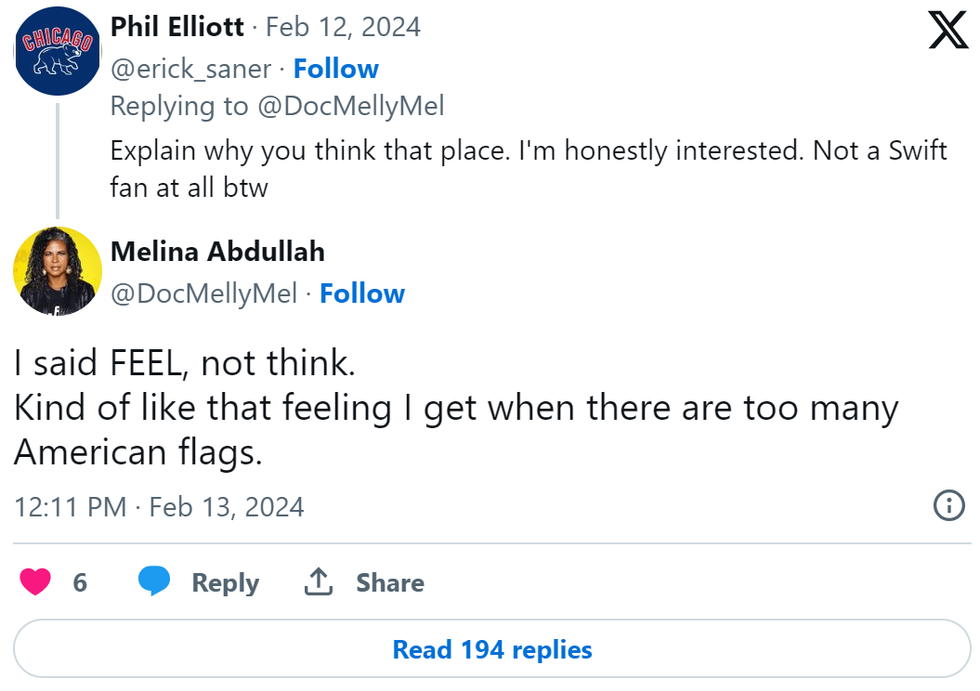Viewport: 980px width, 691px height.
Task: Reply using the speech bubble icon
Action: point(154,582)
